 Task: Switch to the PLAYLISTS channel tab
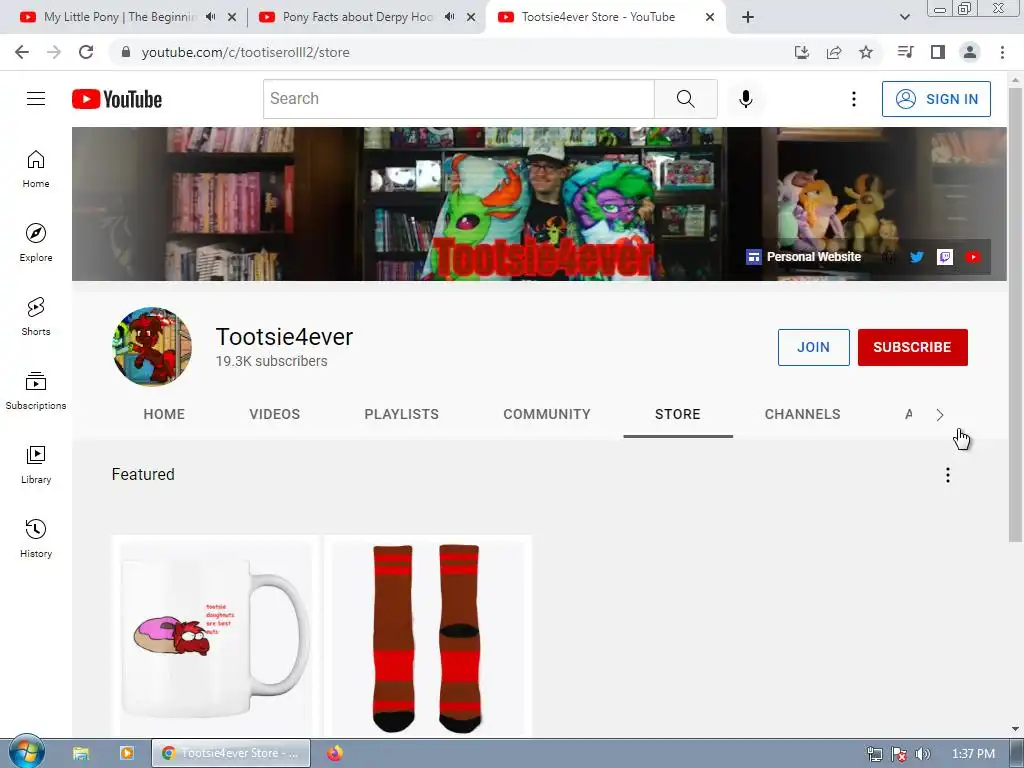coord(402,414)
